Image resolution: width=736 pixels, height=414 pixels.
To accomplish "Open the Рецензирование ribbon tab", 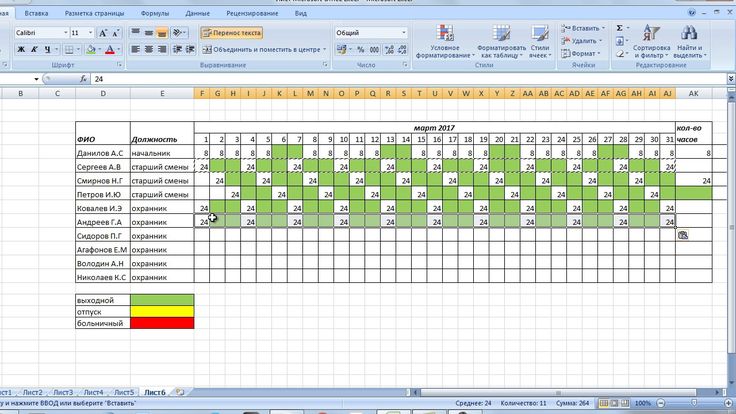I will [x=252, y=13].
